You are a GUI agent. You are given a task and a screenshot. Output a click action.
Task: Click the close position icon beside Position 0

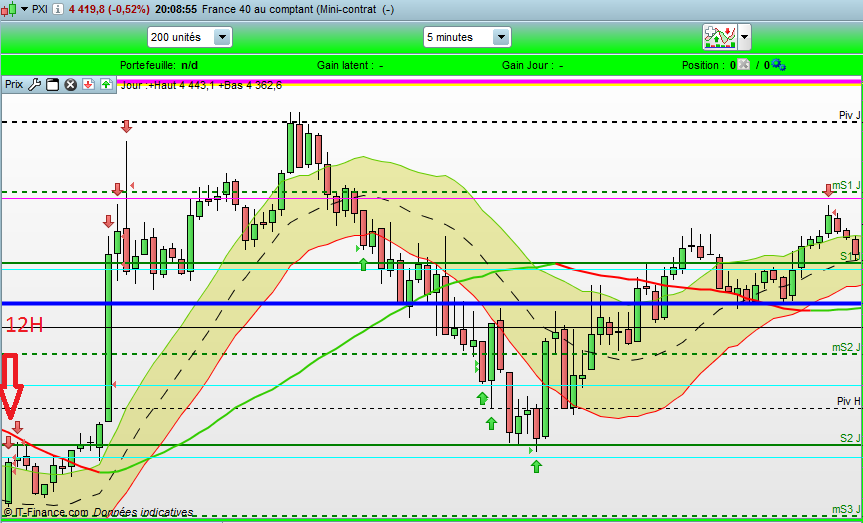point(744,65)
